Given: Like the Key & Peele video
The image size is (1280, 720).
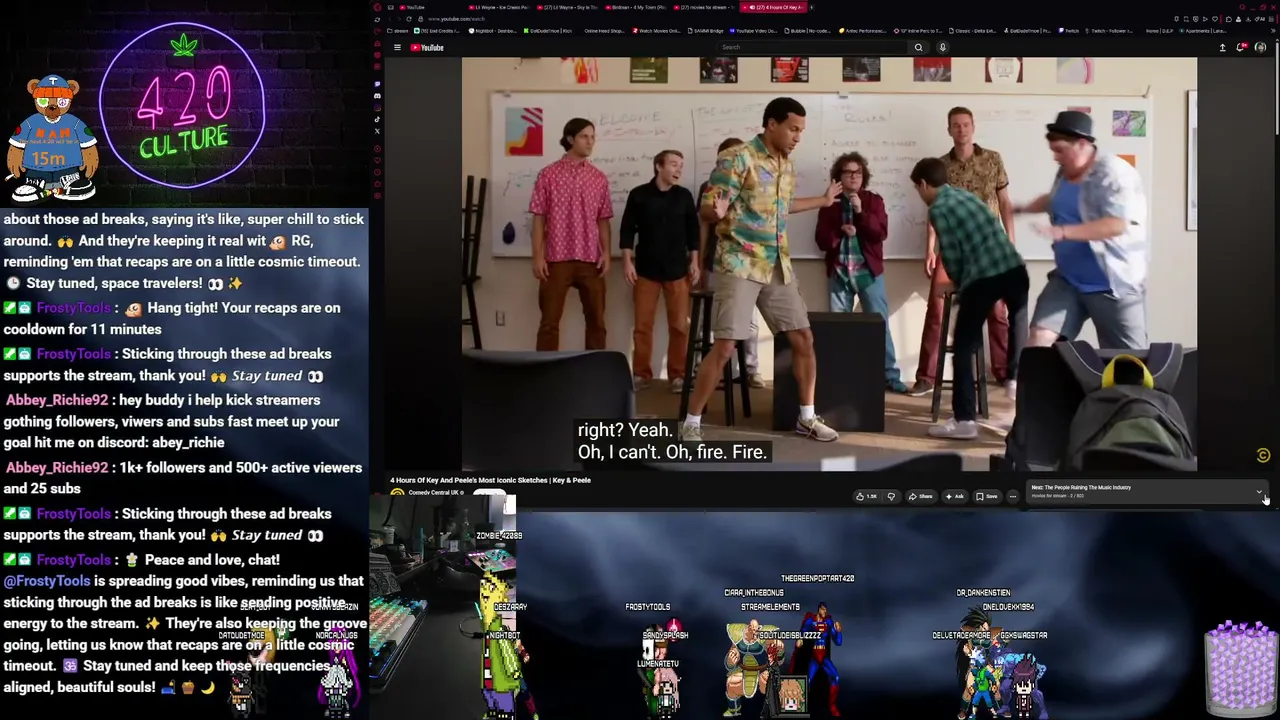Looking at the screenshot, I should [866, 496].
